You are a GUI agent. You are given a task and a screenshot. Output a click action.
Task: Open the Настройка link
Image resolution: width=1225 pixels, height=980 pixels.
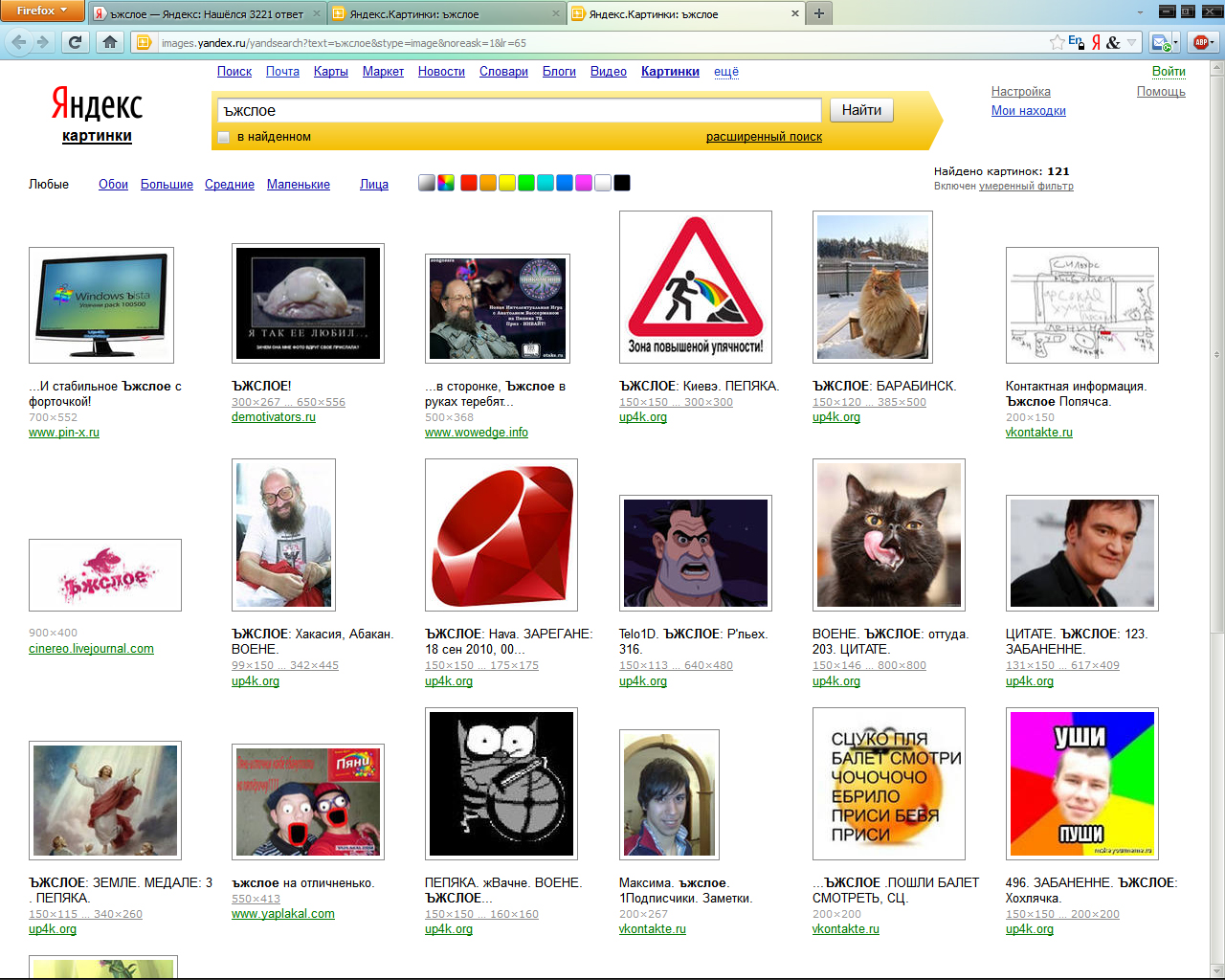[x=1021, y=92]
